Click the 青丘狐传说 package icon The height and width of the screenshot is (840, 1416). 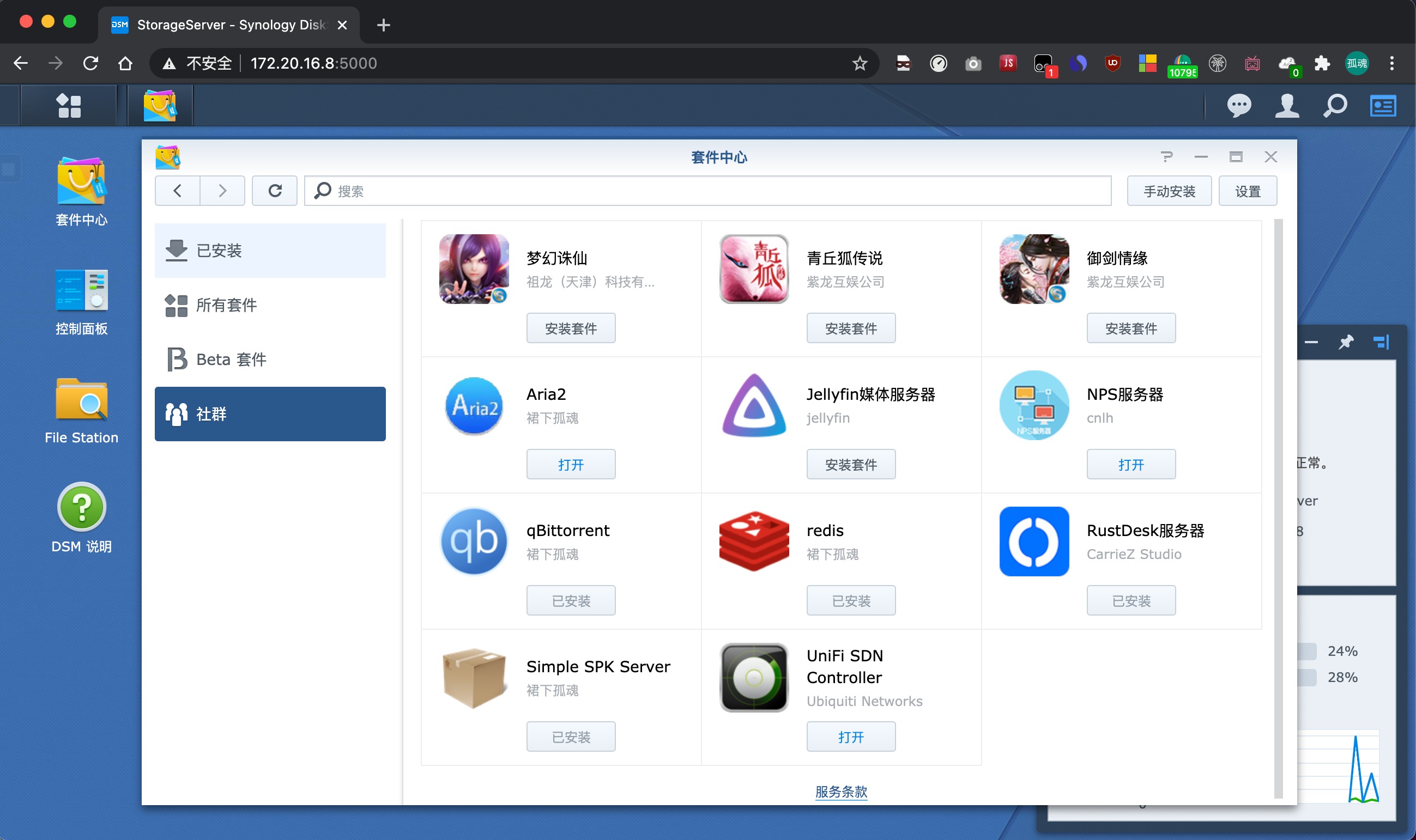click(754, 269)
